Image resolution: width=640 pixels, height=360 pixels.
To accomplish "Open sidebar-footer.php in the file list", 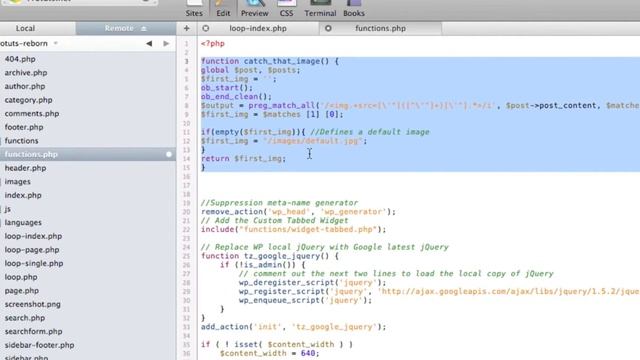I will click(40, 345).
